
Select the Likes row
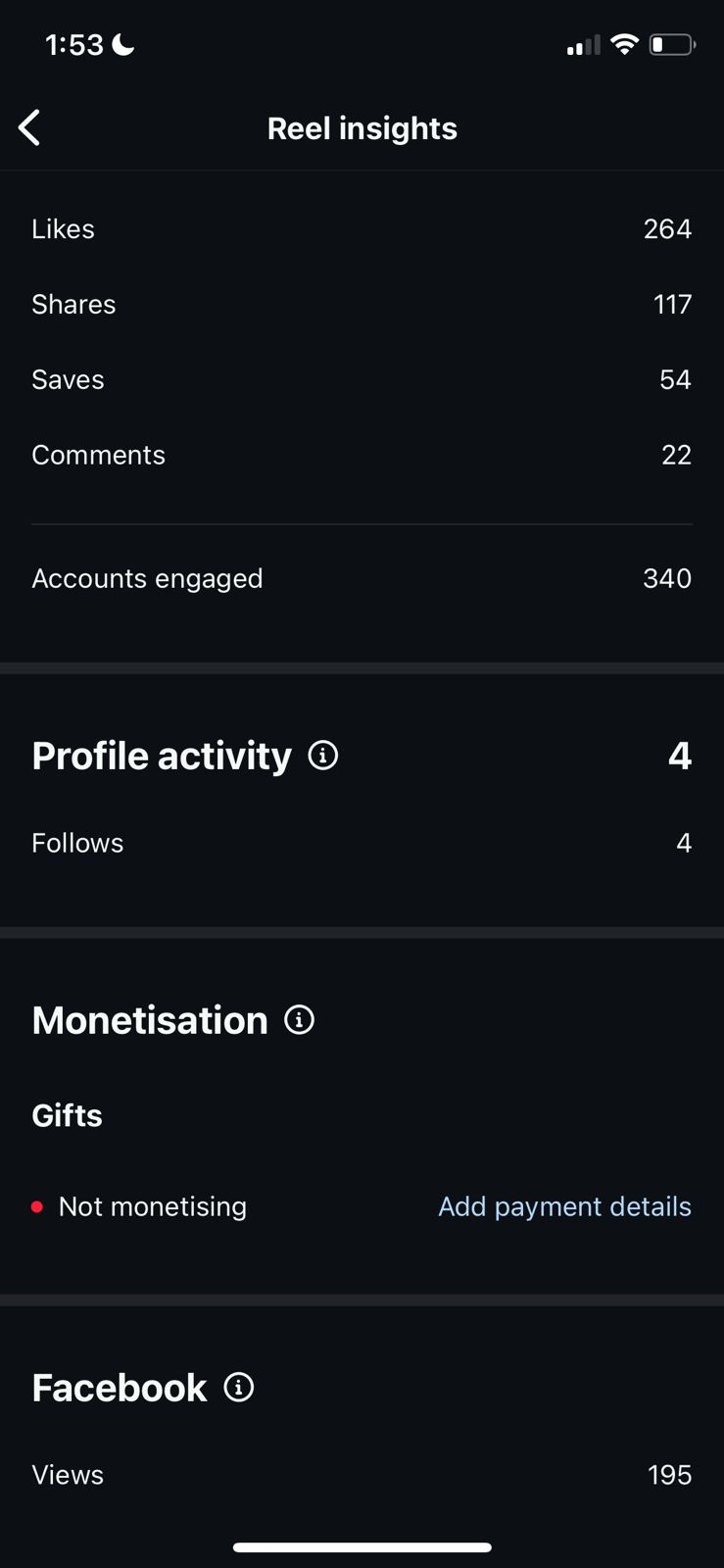pyautogui.click(x=362, y=229)
